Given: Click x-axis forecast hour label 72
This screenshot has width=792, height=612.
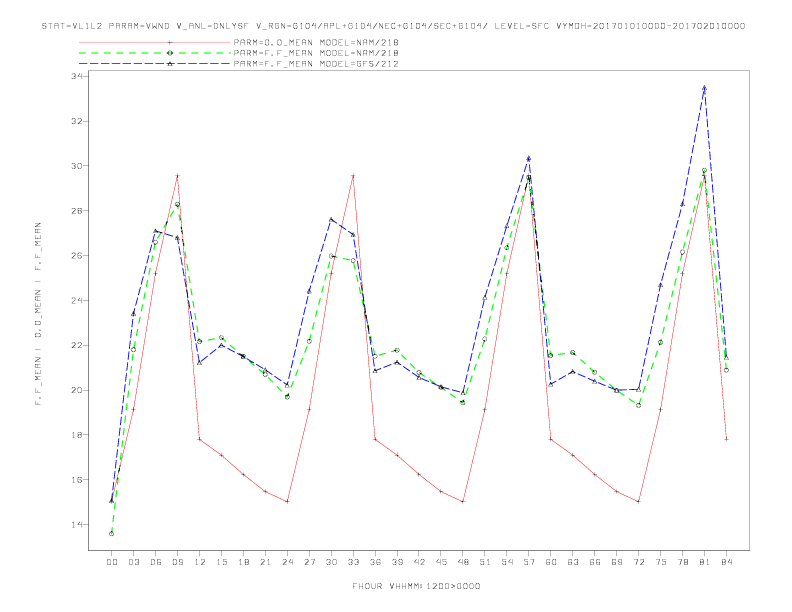Looking at the screenshot, I should point(638,562).
